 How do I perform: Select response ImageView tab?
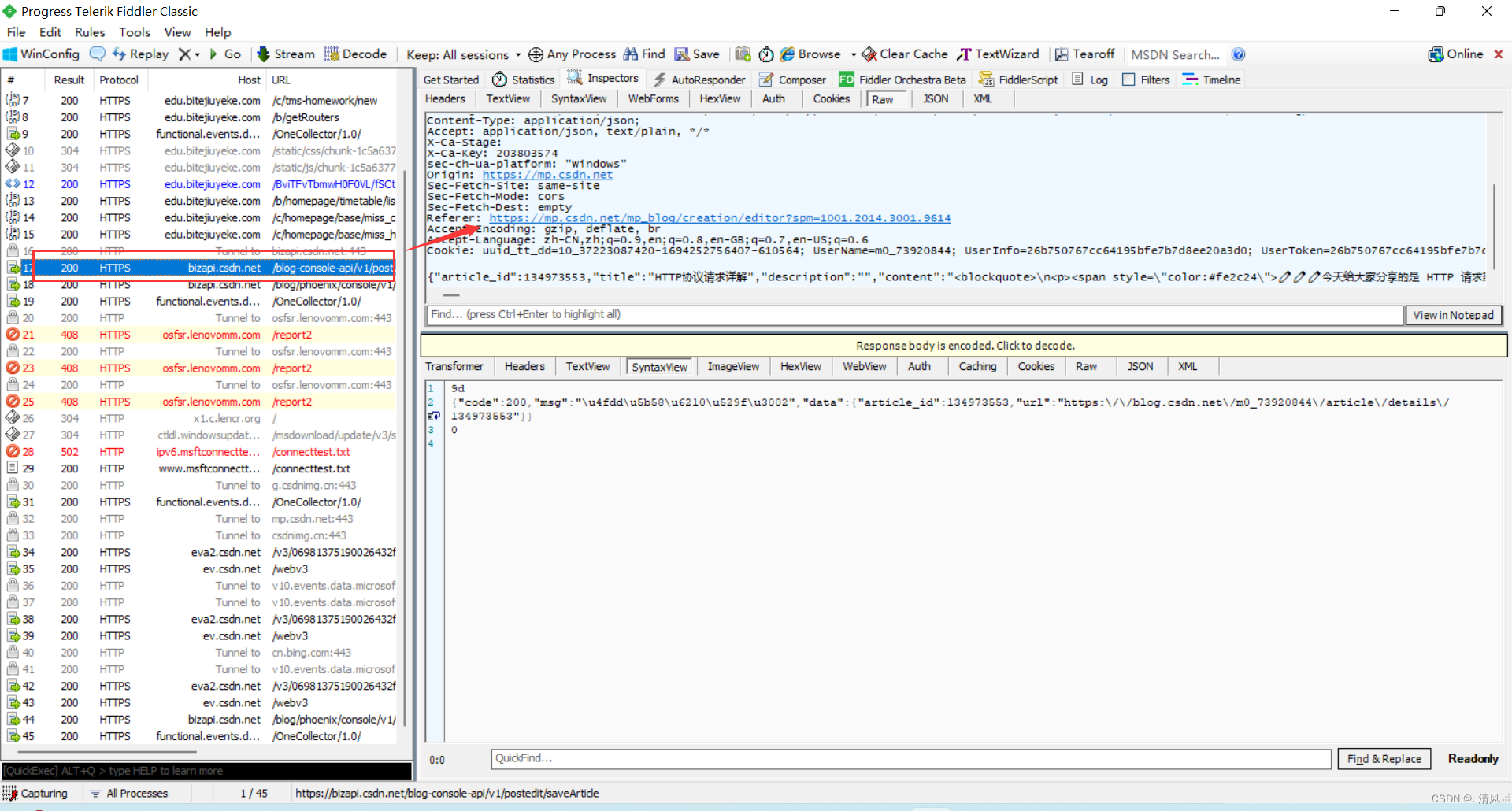point(733,366)
